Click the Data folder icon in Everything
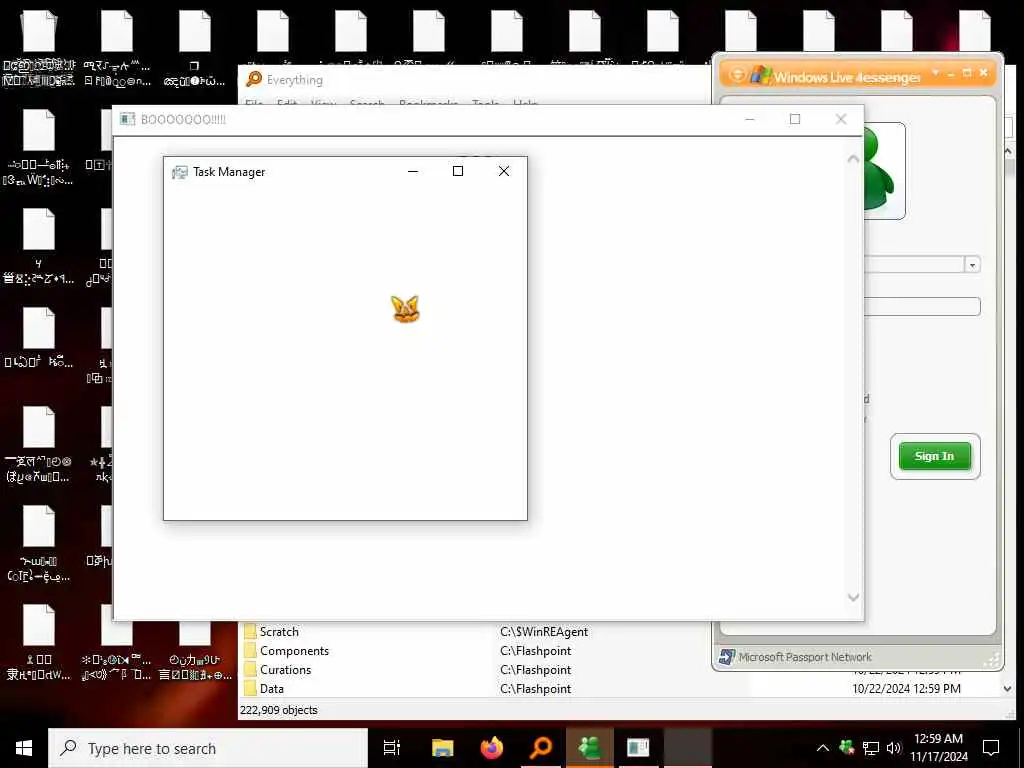The image size is (1024, 768). tap(250, 688)
